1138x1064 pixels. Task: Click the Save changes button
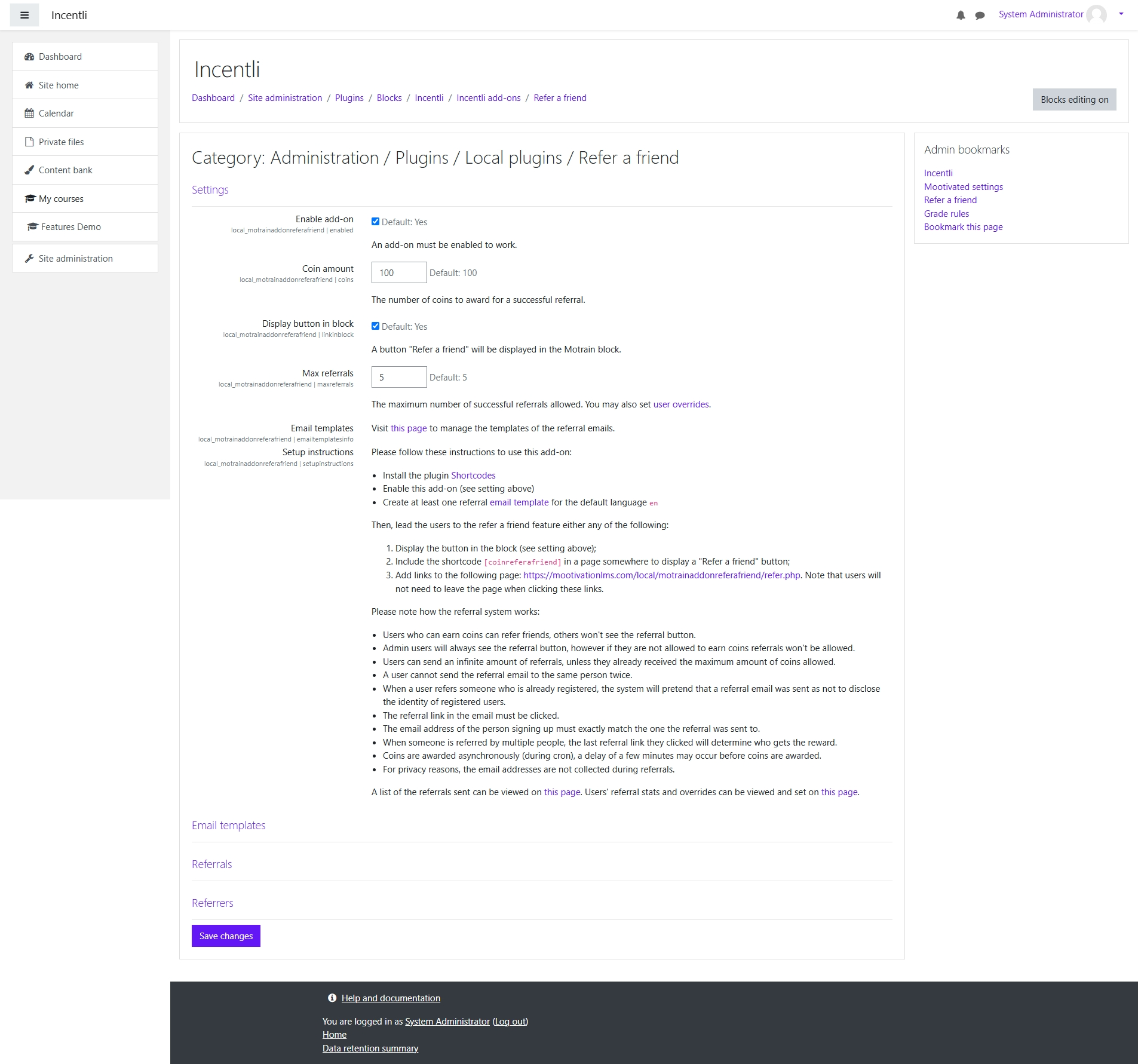pyautogui.click(x=226, y=936)
